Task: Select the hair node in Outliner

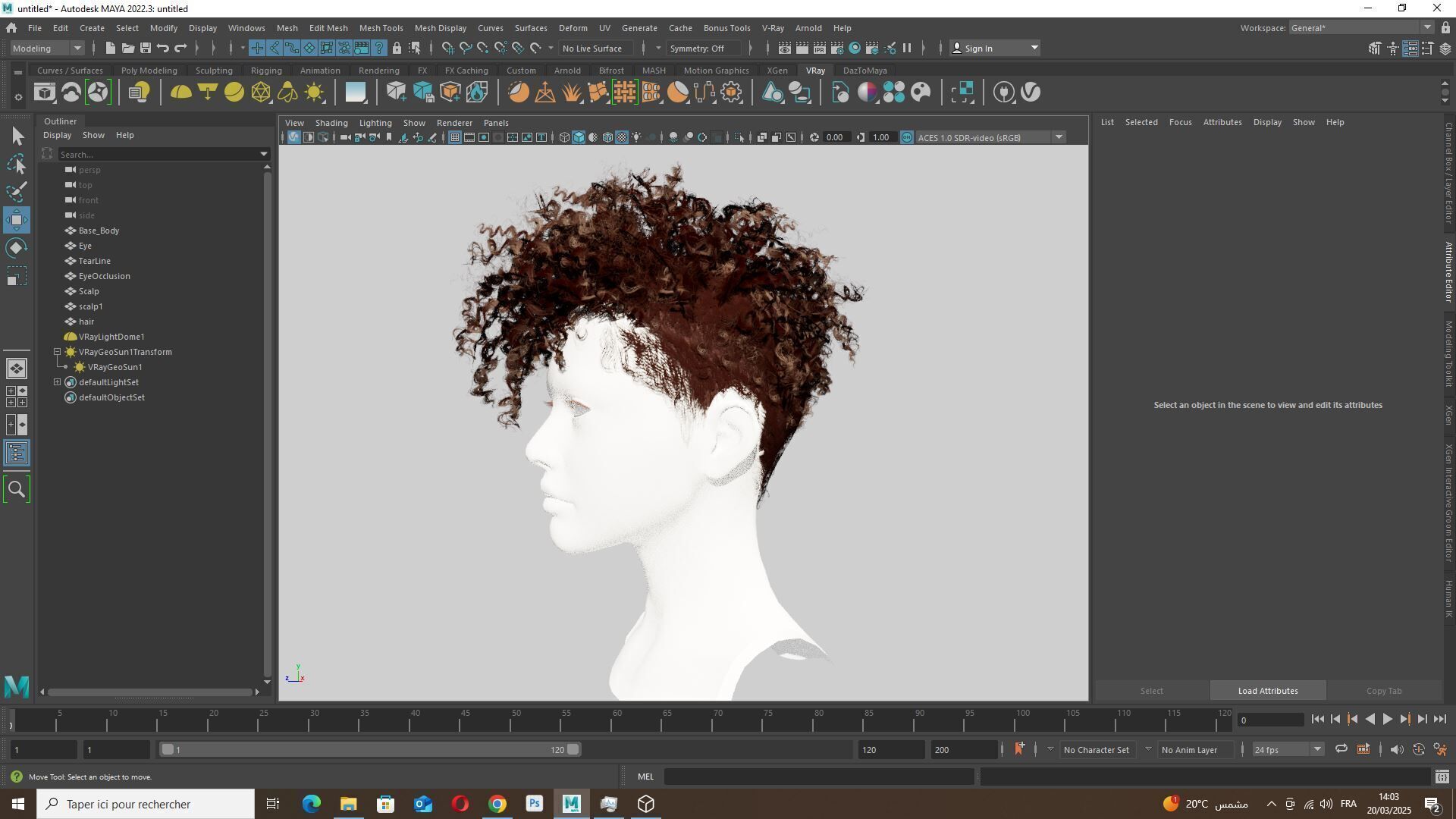Action: coord(86,322)
